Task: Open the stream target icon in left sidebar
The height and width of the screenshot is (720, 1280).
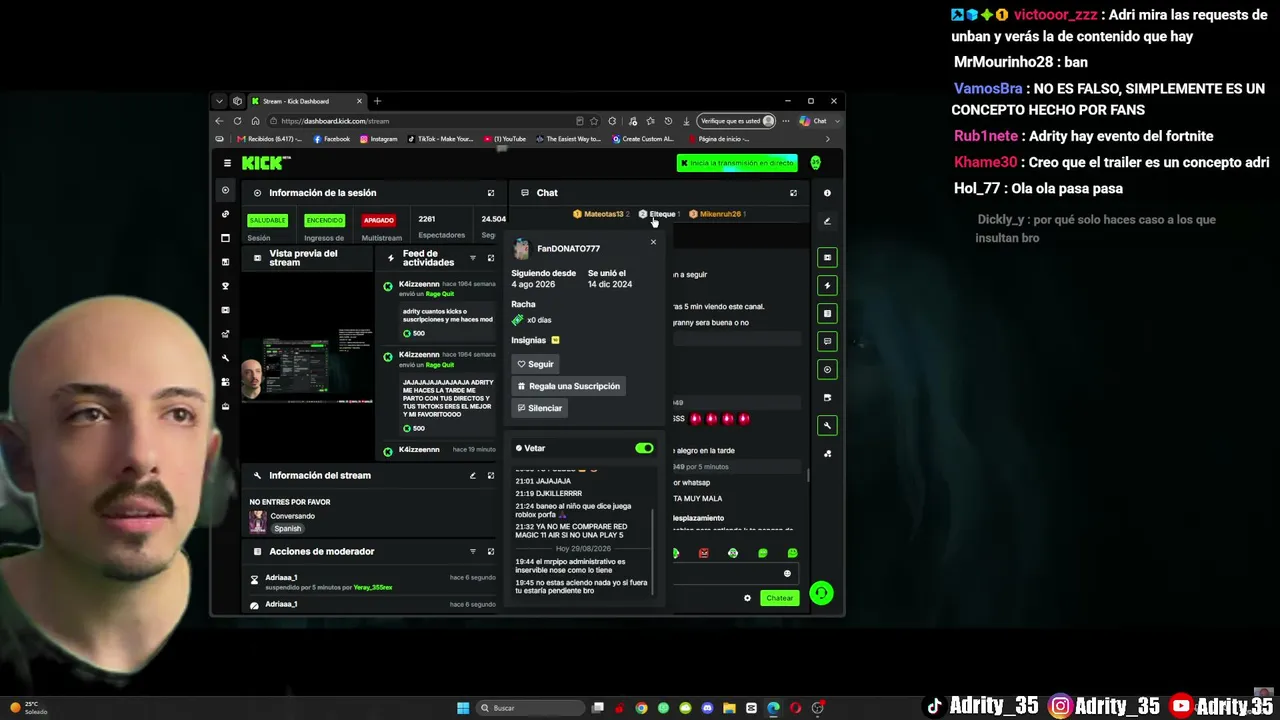Action: coord(225,190)
